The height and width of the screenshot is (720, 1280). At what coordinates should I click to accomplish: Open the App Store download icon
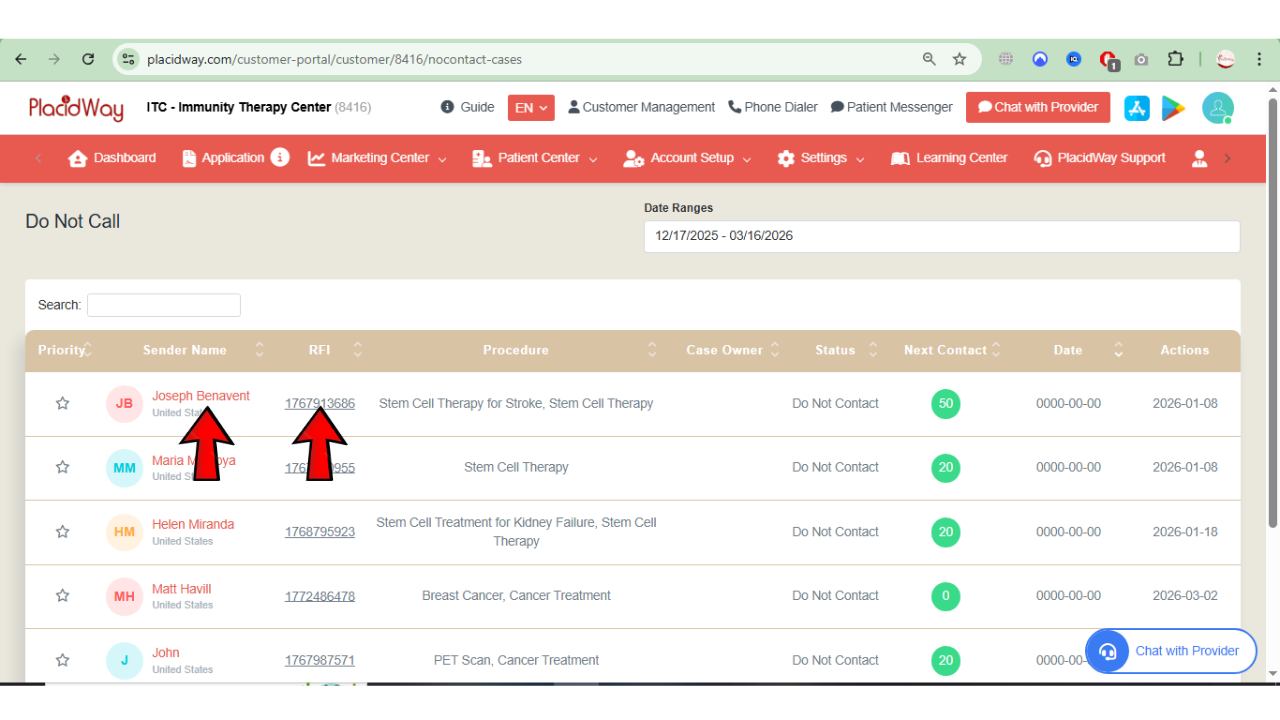coord(1137,108)
